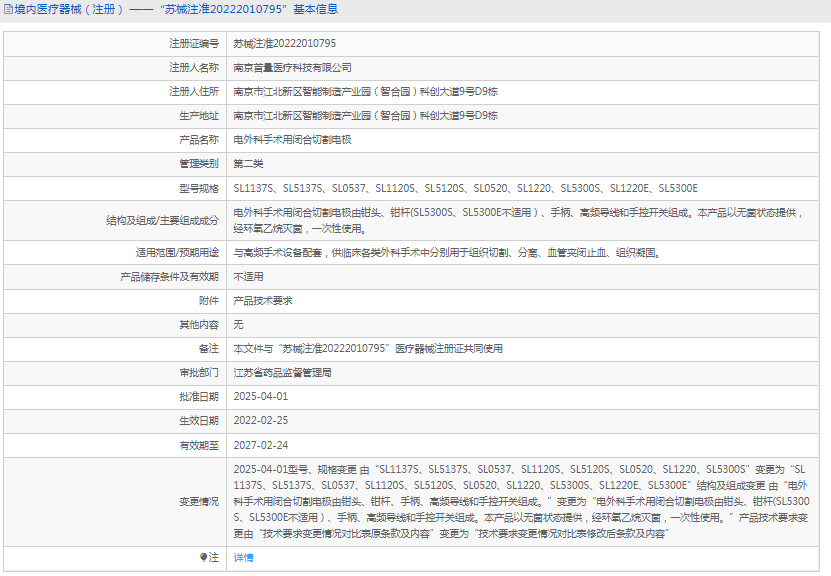Click the 不适用 value for storage conditions
The image size is (831, 576).
tap(249, 277)
